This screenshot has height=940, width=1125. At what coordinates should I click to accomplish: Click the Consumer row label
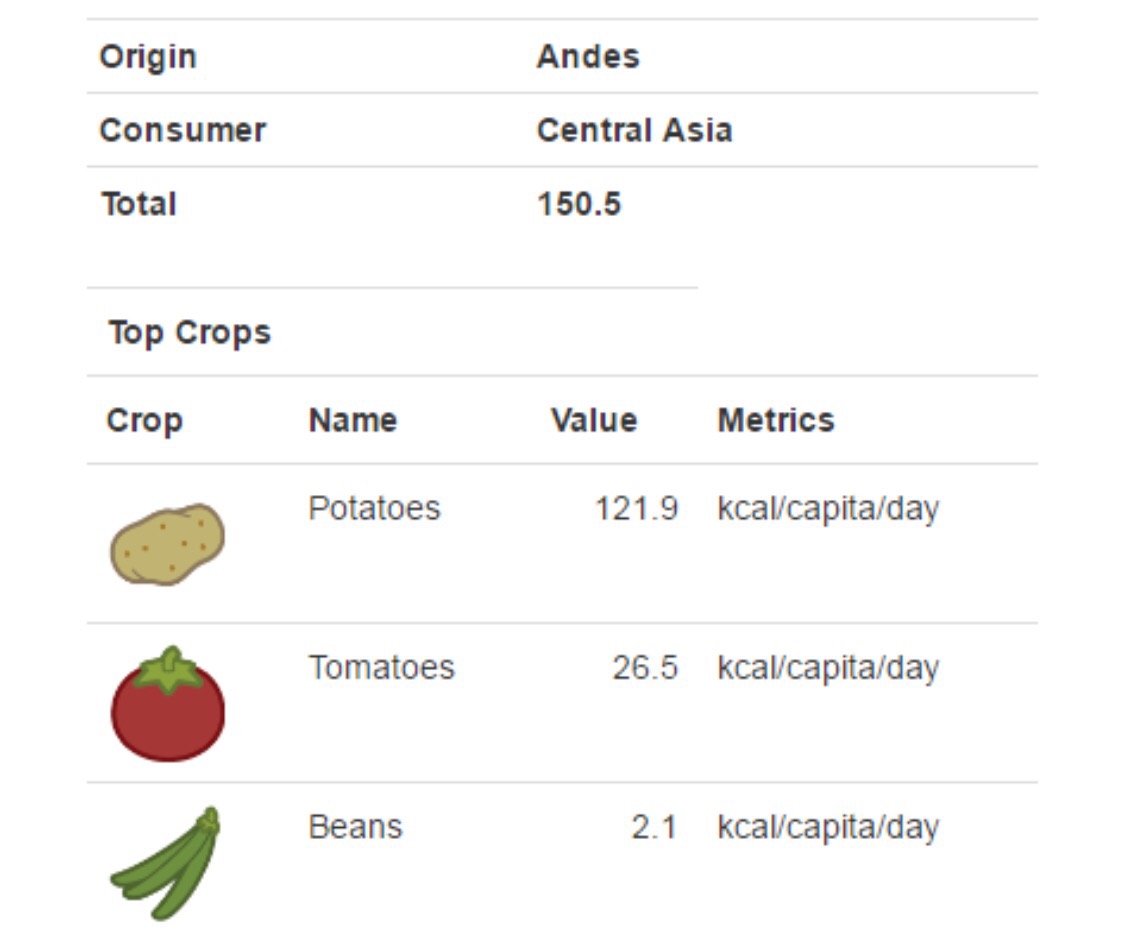point(183,131)
